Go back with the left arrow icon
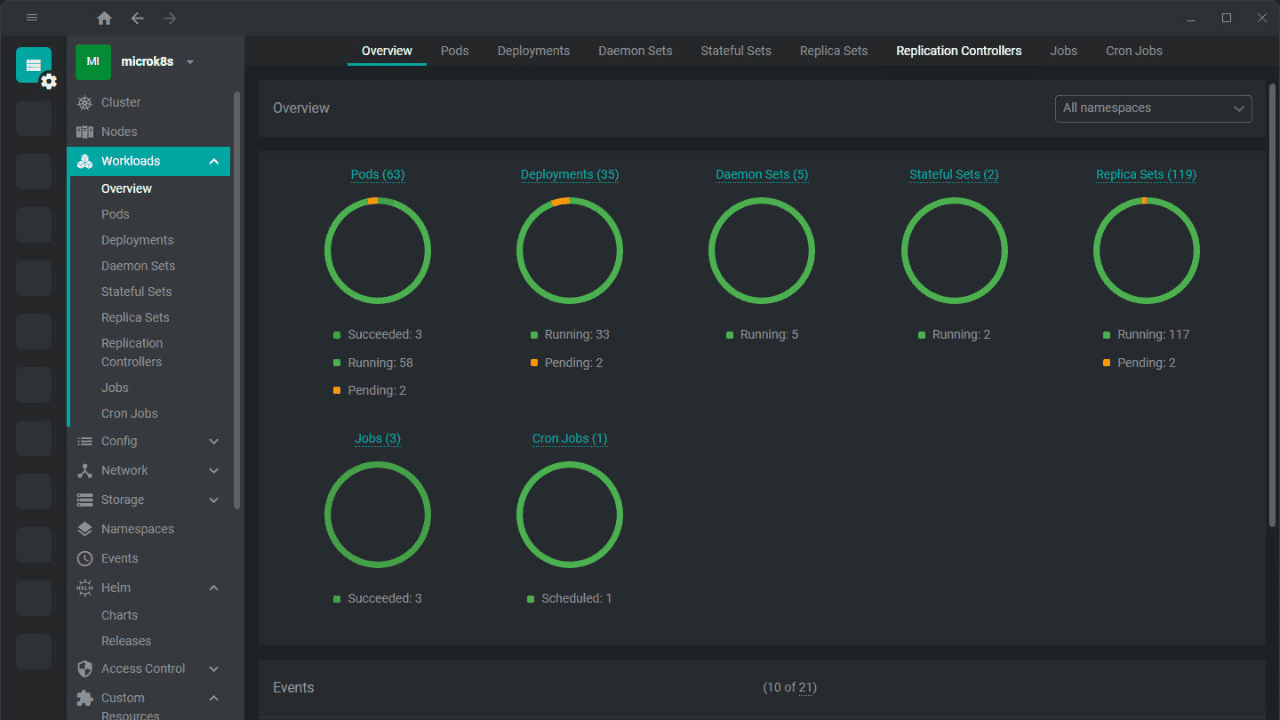This screenshot has height=720, width=1280. click(137, 18)
